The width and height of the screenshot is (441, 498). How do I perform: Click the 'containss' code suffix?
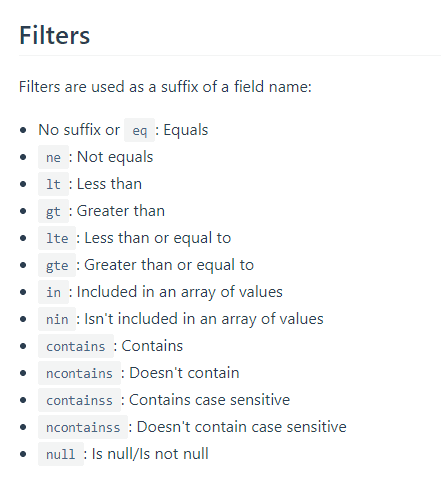click(79, 400)
